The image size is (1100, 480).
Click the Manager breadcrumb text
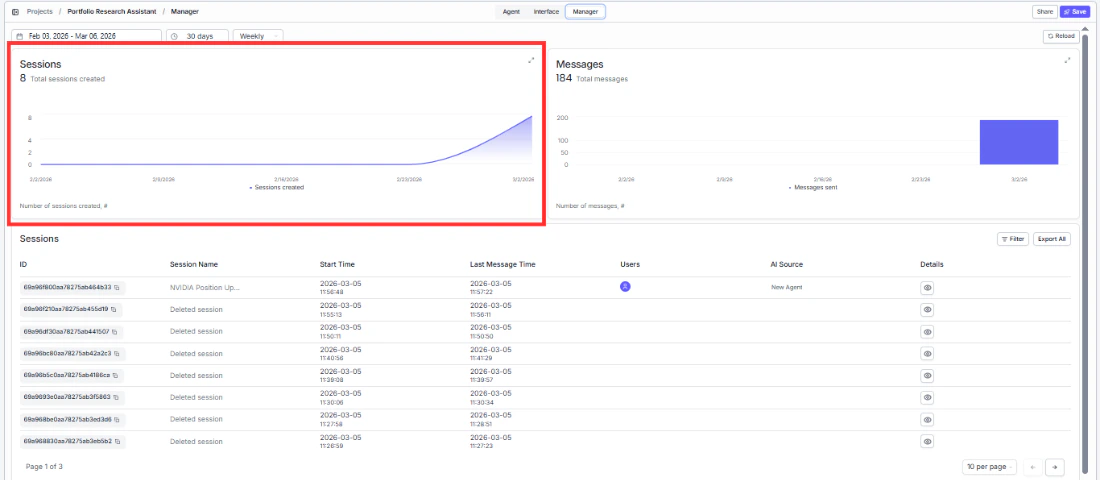[185, 12]
